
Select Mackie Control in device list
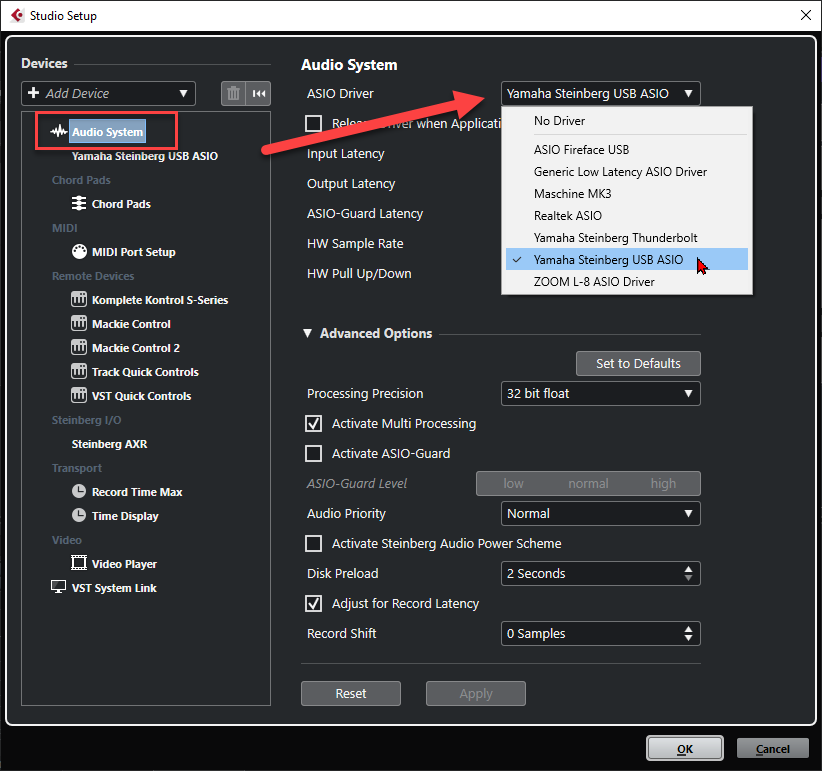pos(131,324)
